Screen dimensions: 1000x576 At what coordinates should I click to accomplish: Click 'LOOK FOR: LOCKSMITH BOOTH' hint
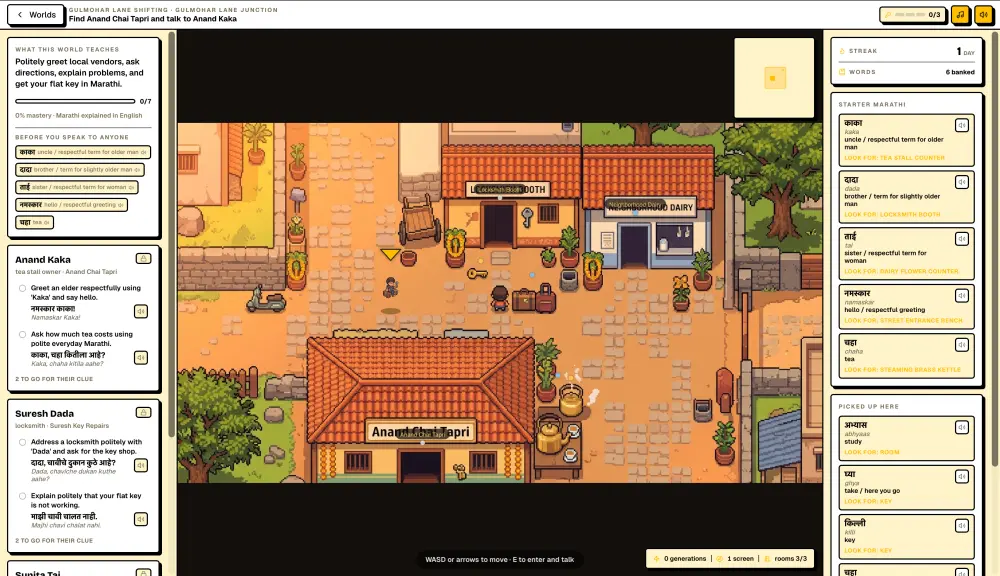coord(892,214)
